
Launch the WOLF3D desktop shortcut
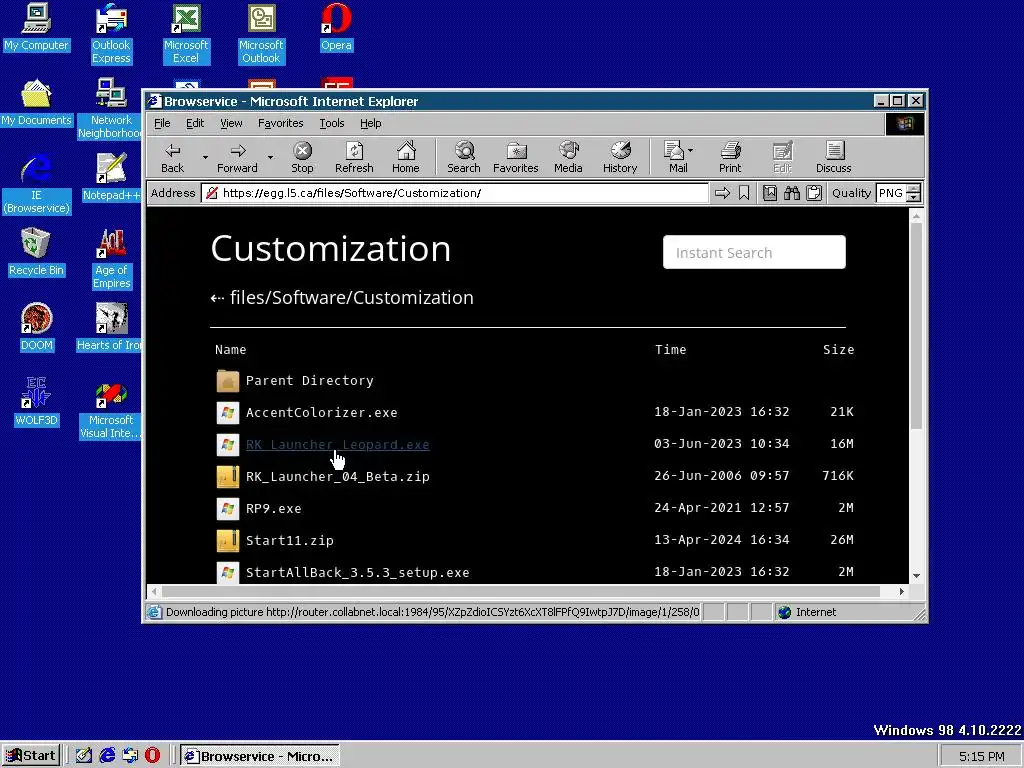pyautogui.click(x=36, y=402)
